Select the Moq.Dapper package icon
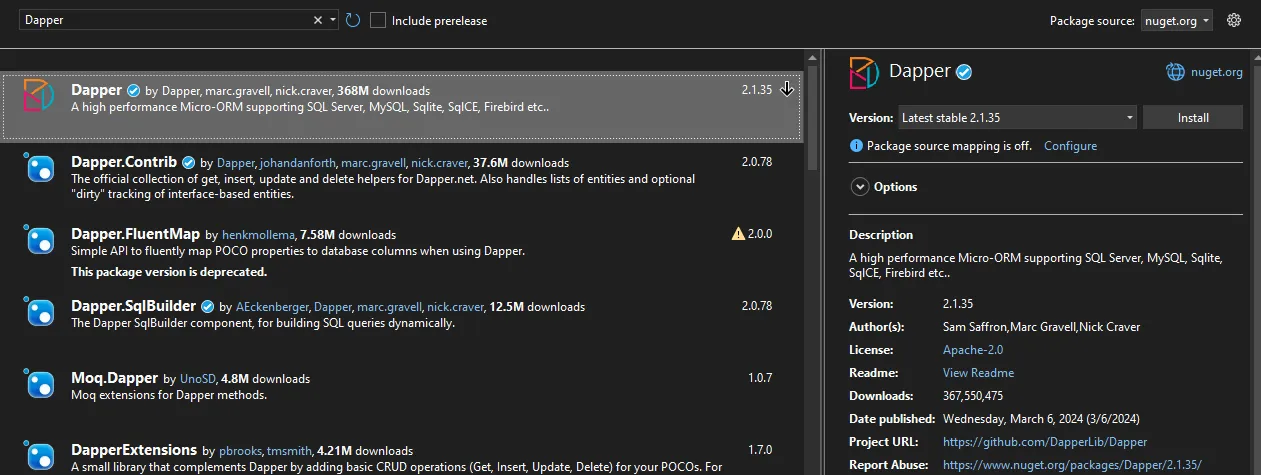The width and height of the screenshot is (1261, 475). coord(39,385)
